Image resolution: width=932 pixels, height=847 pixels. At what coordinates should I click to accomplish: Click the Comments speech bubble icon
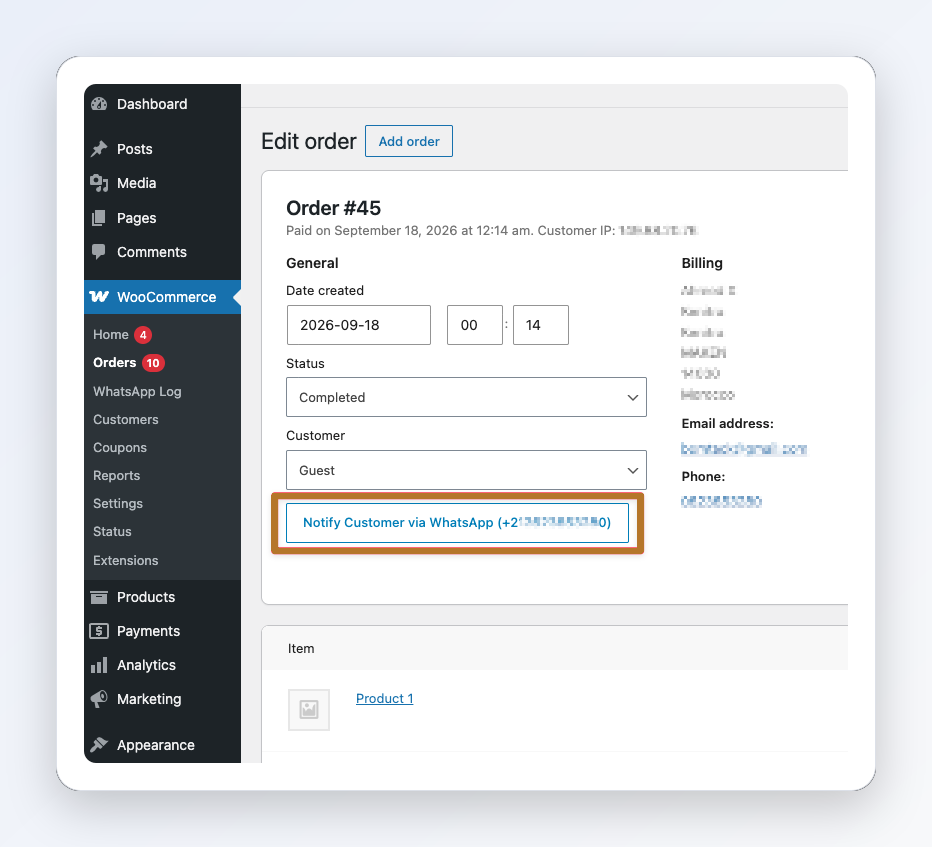coord(99,252)
